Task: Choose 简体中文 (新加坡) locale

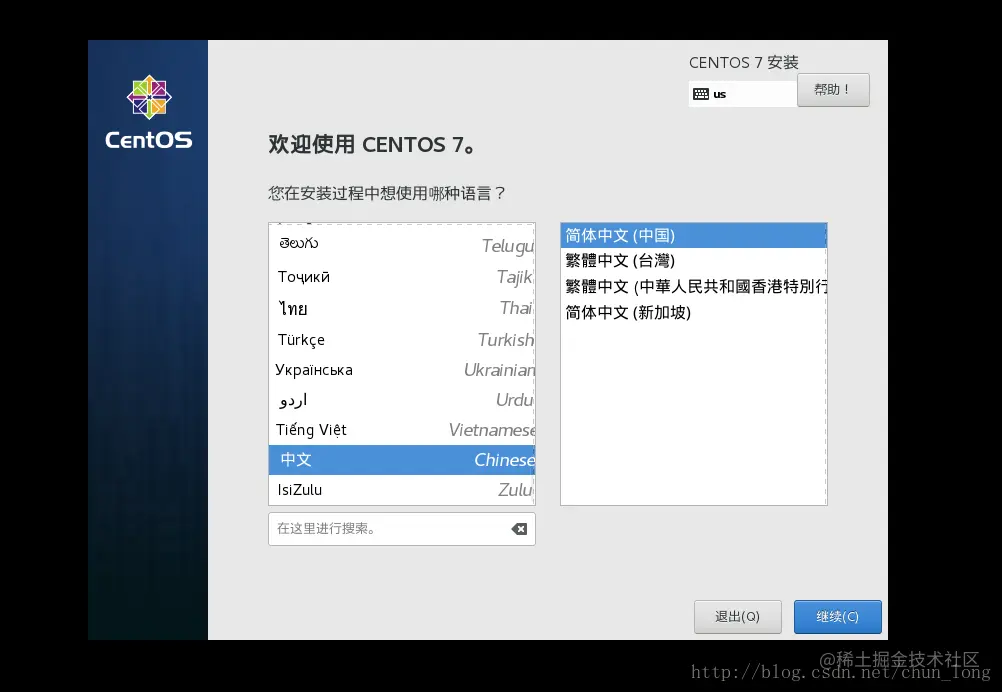Action: click(693, 312)
